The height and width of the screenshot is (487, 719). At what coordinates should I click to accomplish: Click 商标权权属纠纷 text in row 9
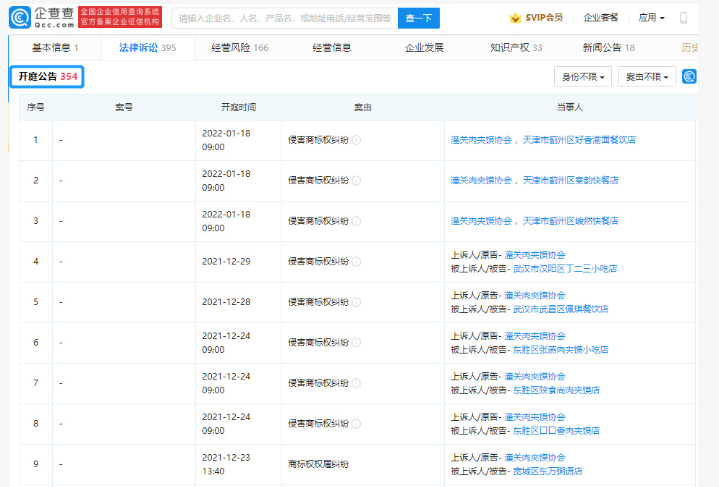(318, 464)
